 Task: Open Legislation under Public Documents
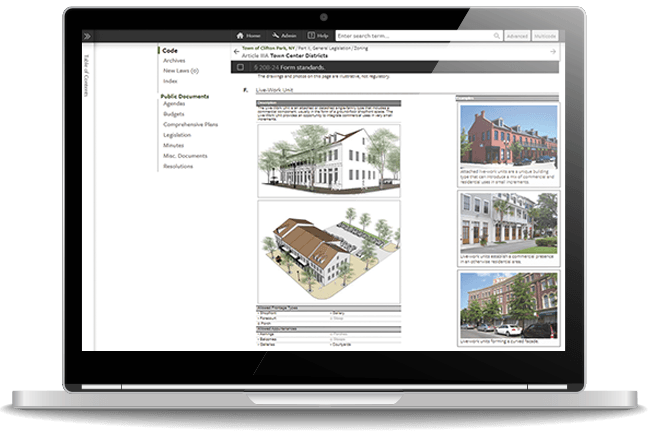[177, 135]
